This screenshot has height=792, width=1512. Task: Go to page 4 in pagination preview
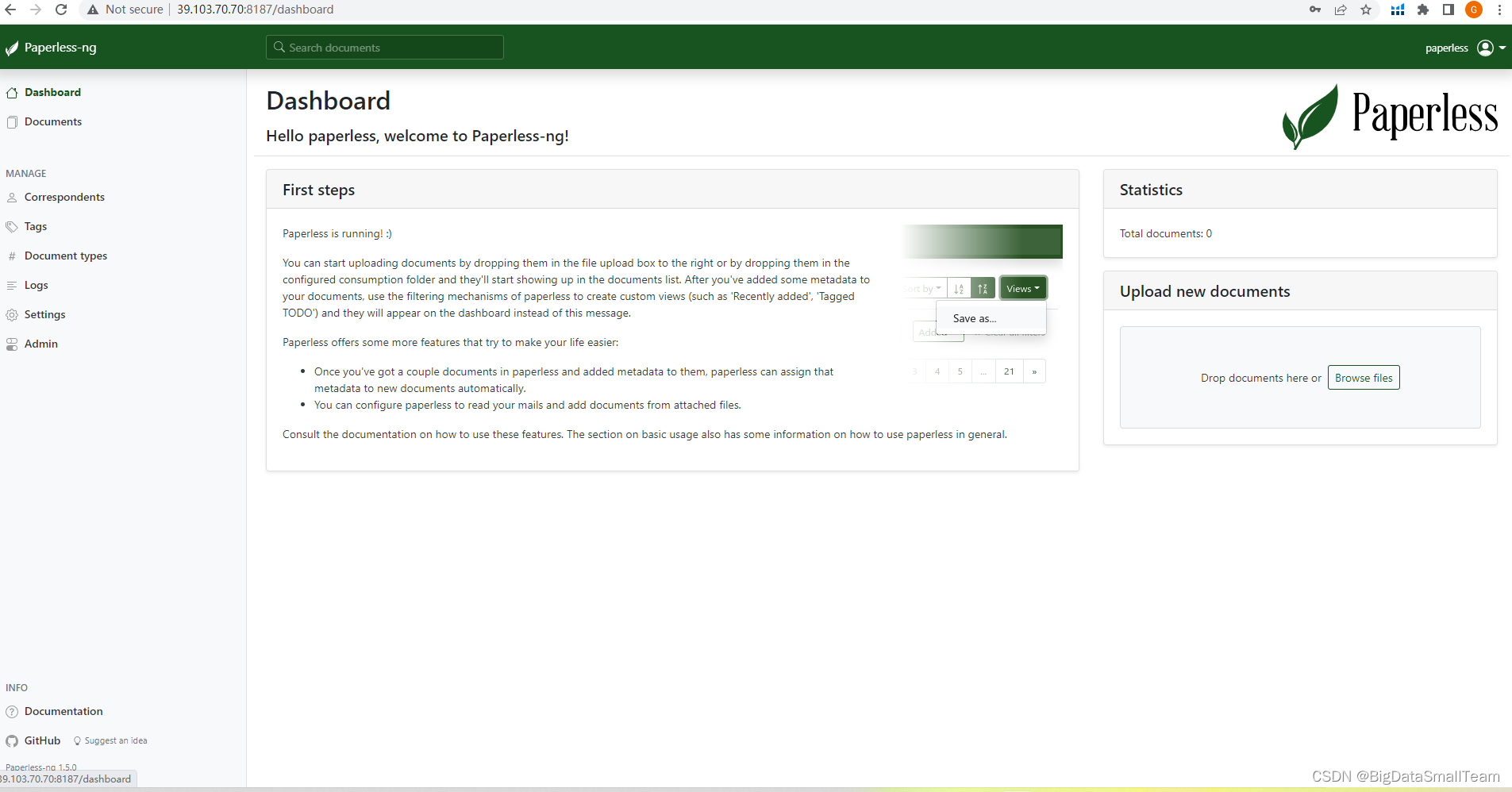[937, 371]
